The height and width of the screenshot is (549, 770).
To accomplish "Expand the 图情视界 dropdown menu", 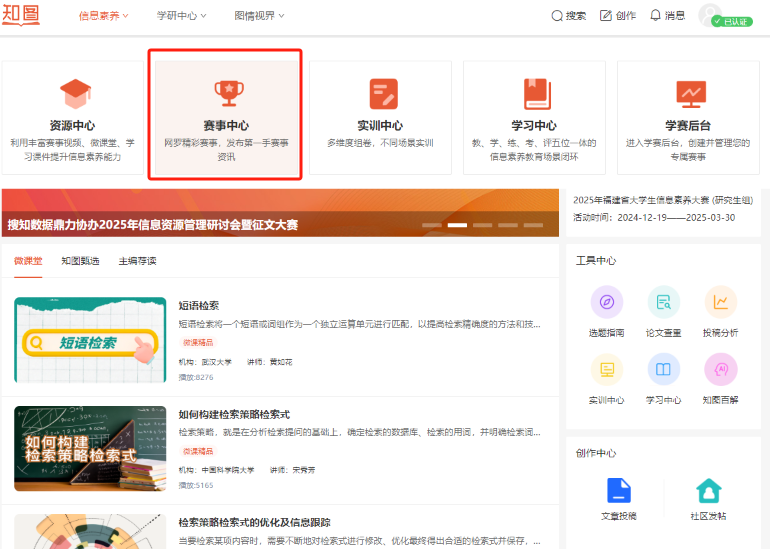I will tap(259, 16).
